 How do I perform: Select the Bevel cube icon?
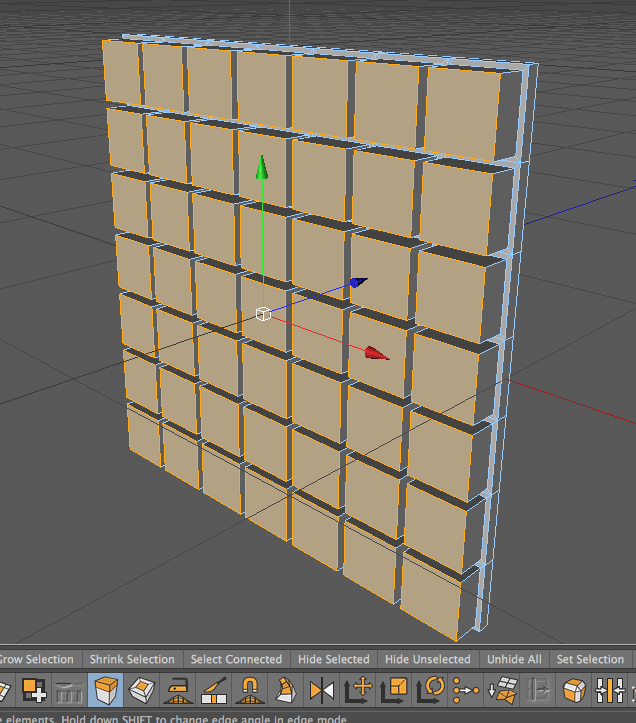(574, 690)
